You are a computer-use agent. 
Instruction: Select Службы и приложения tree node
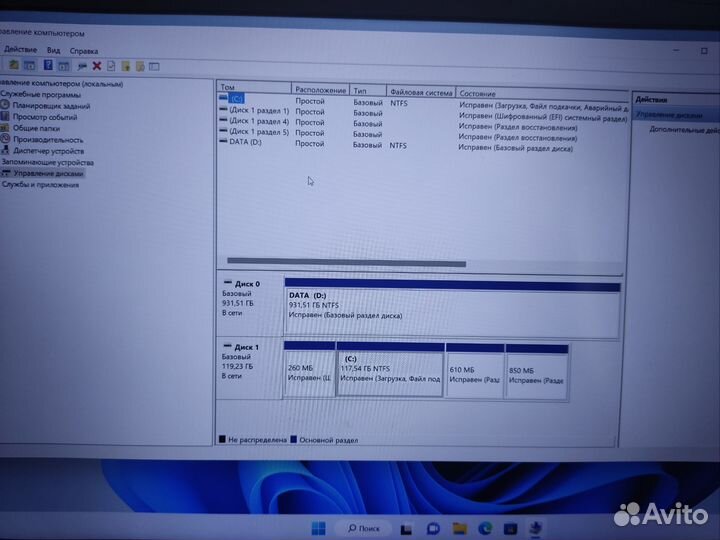coord(40,185)
